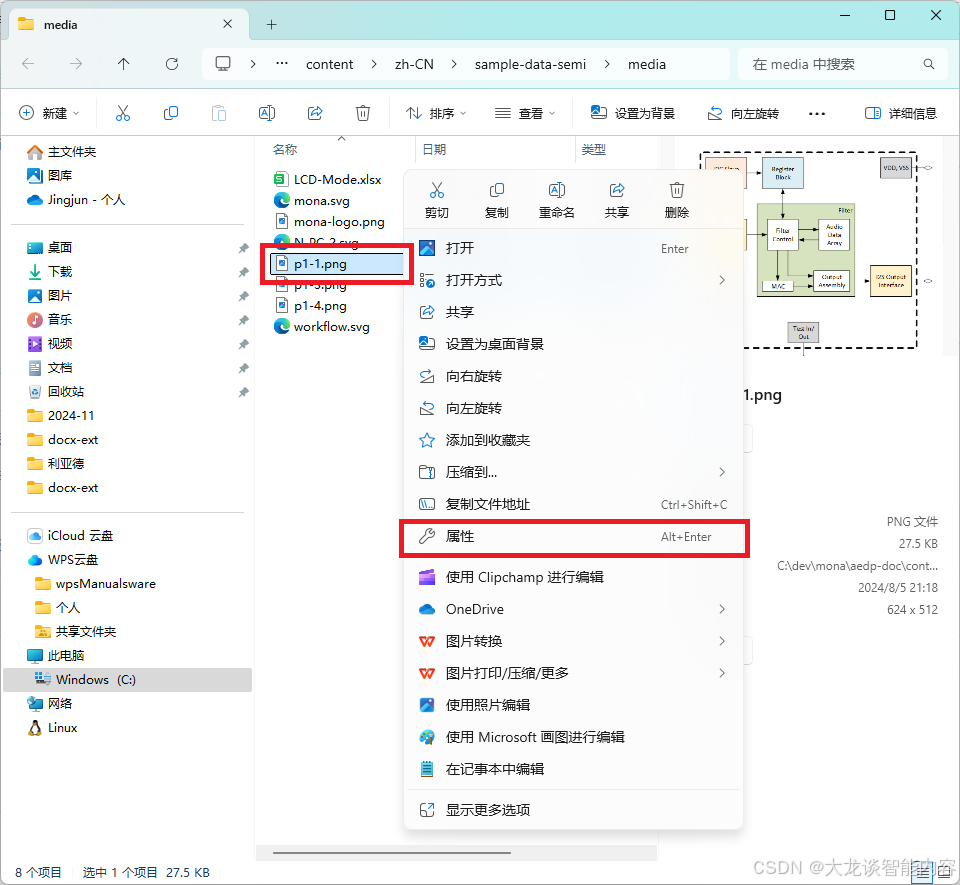The image size is (960, 885).
Task: Unpin Downloads (下载) pin icon
Action: (x=244, y=272)
